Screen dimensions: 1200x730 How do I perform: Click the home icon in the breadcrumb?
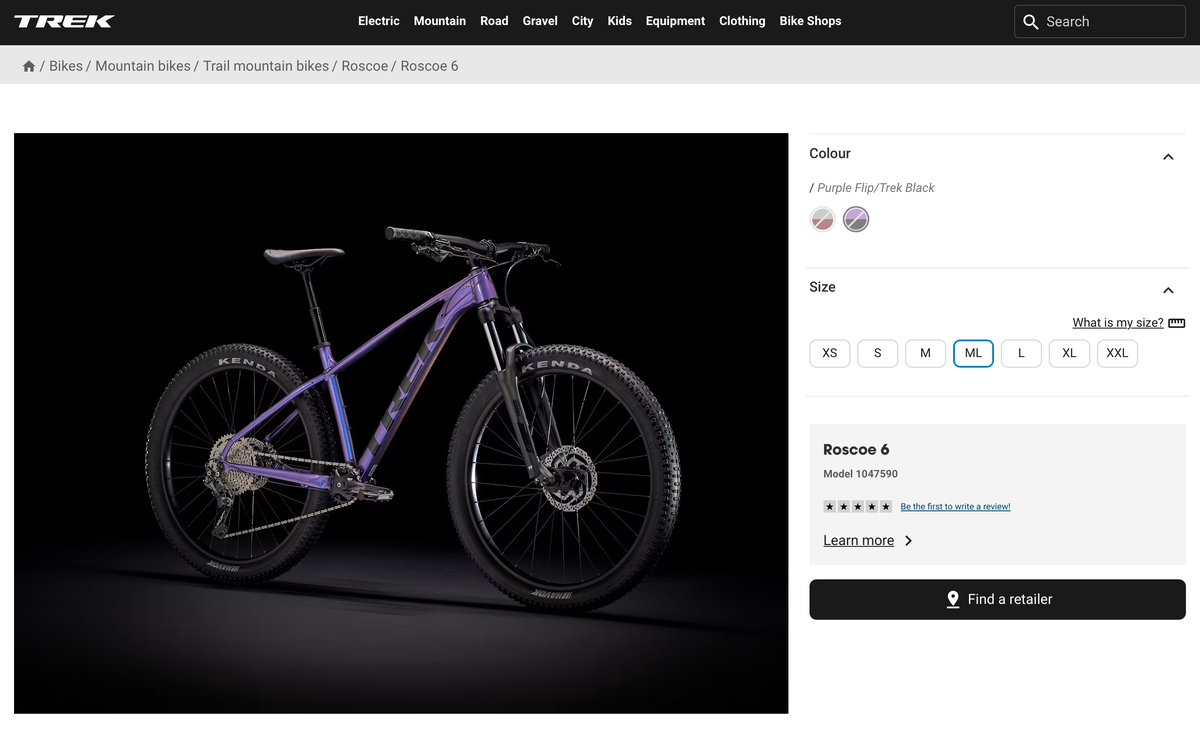click(28, 64)
